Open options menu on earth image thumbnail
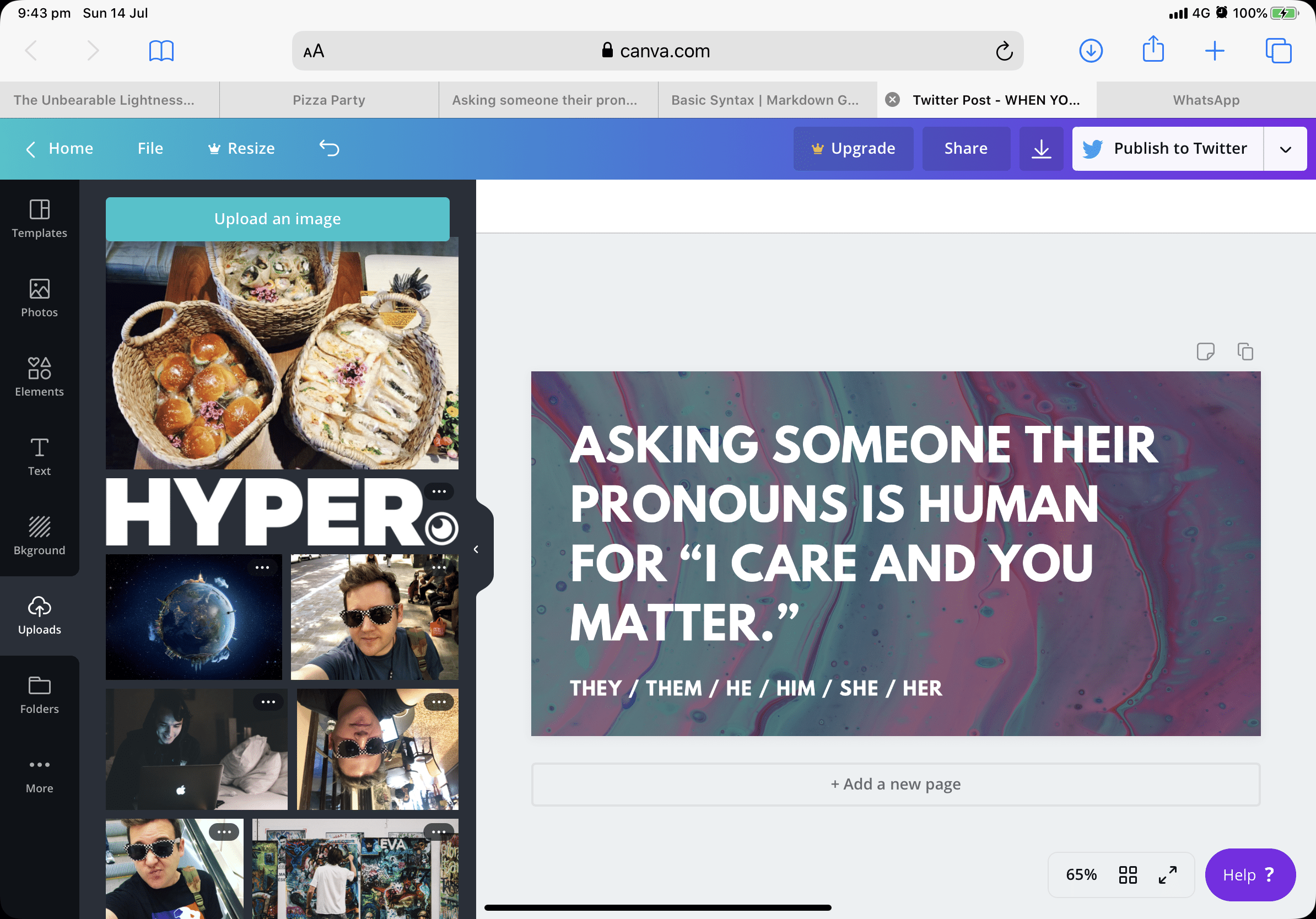Screen dimensions: 1316x919 tap(262, 567)
